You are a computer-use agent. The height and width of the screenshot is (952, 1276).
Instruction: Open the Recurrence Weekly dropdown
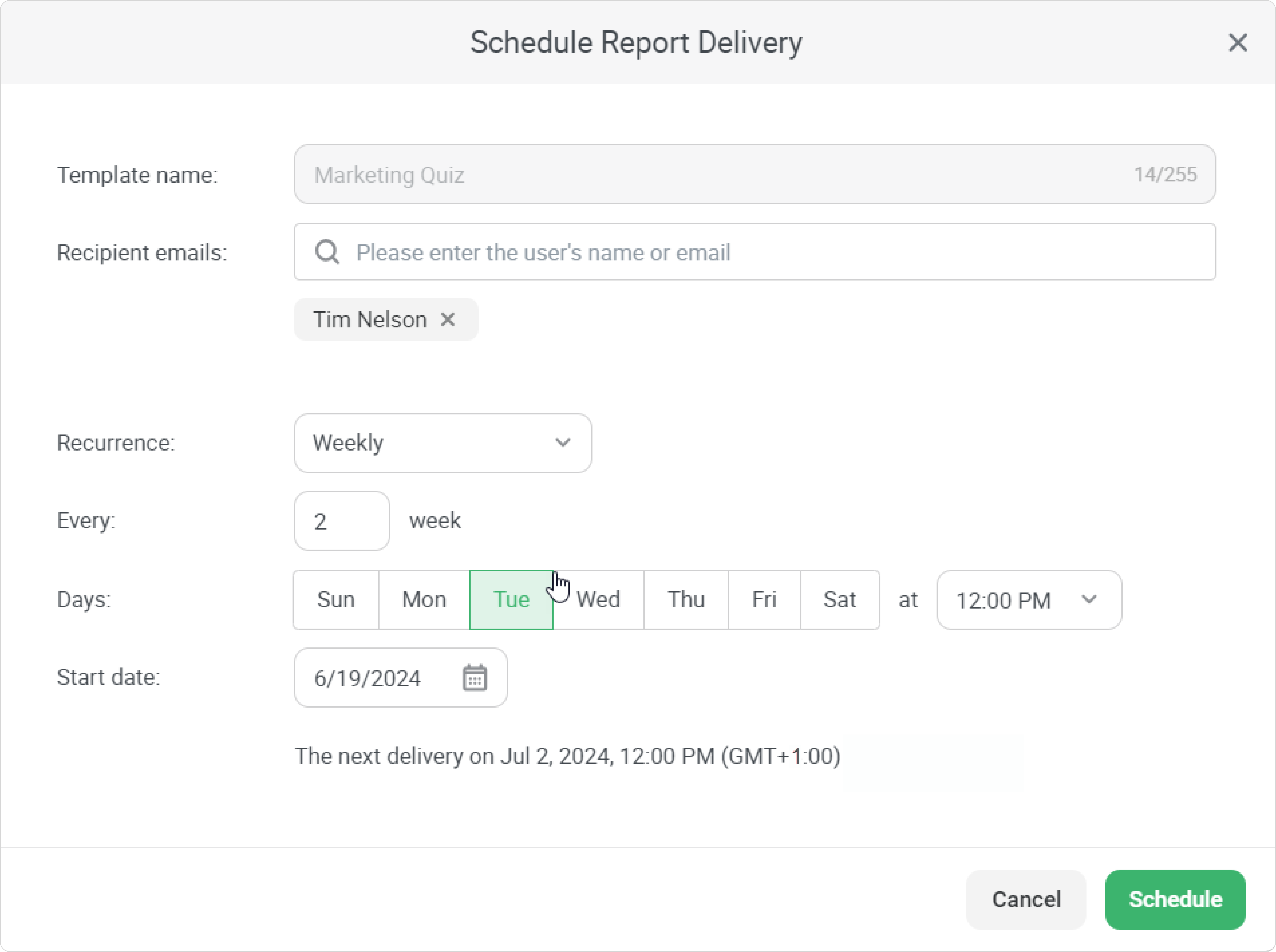442,443
